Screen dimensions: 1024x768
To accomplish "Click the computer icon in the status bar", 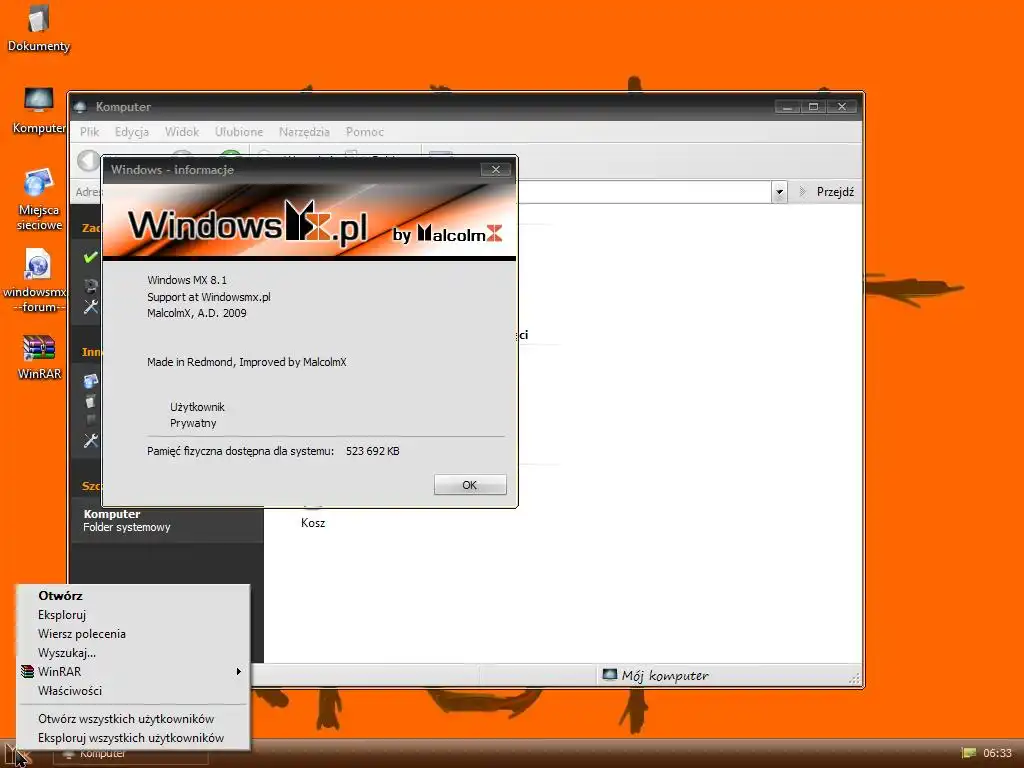I will (x=609, y=675).
